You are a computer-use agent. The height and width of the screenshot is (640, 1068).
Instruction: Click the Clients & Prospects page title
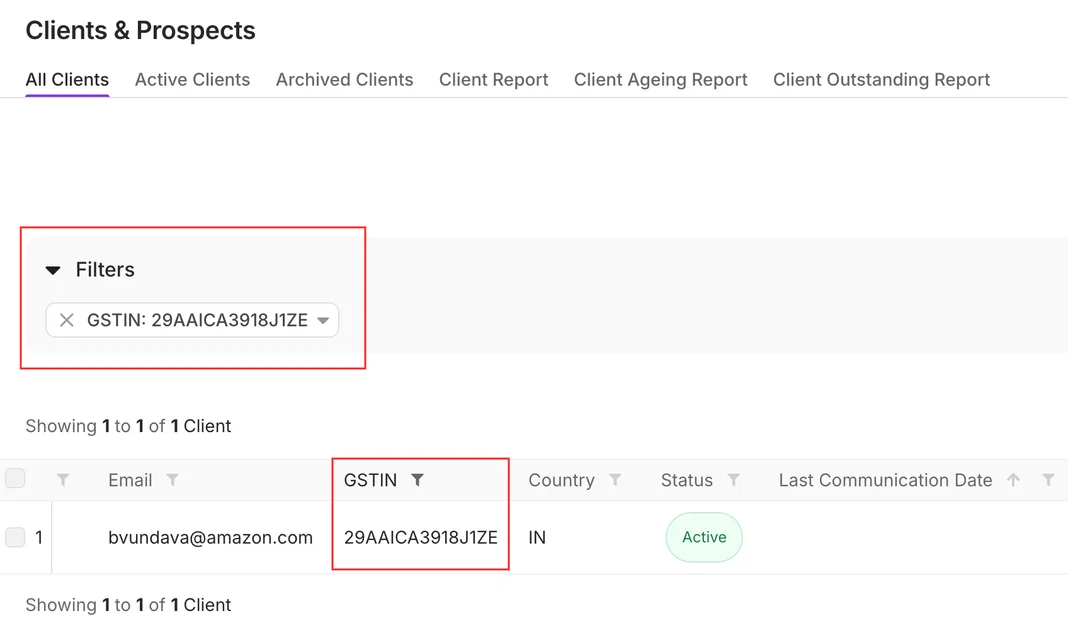click(140, 31)
